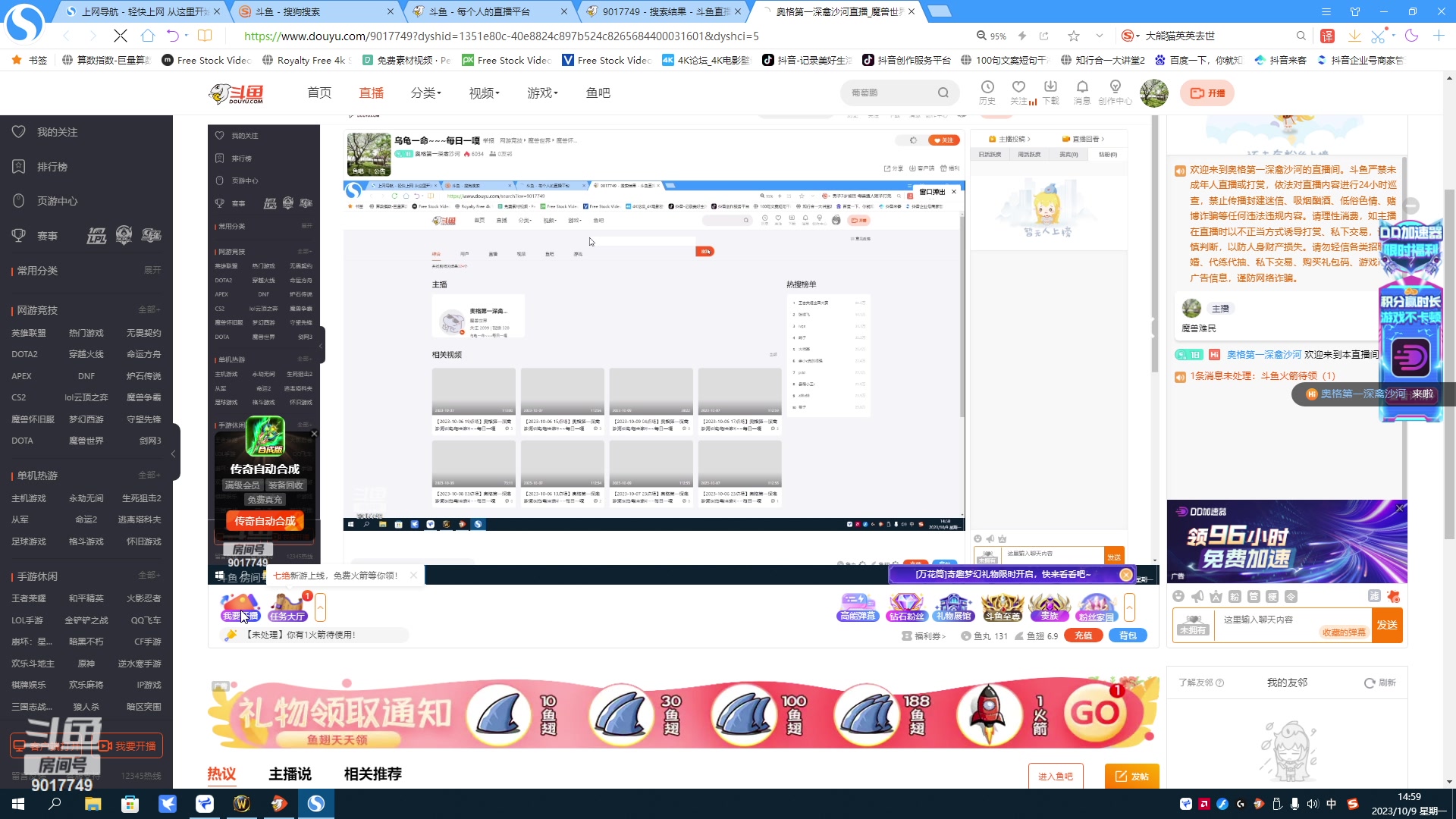Screen dimensions: 1456x819
Task: Click browser home button
Action: 148,36
